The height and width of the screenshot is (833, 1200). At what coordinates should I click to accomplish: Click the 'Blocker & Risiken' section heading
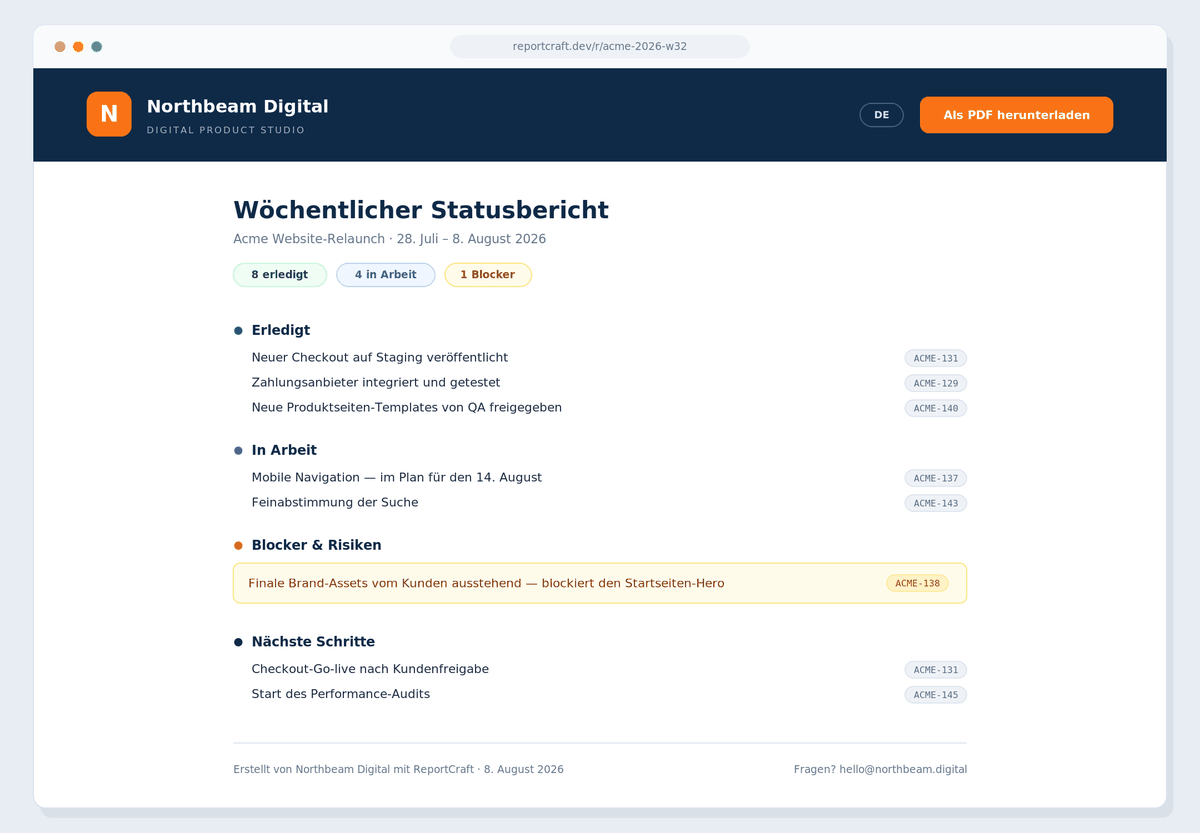(316, 545)
